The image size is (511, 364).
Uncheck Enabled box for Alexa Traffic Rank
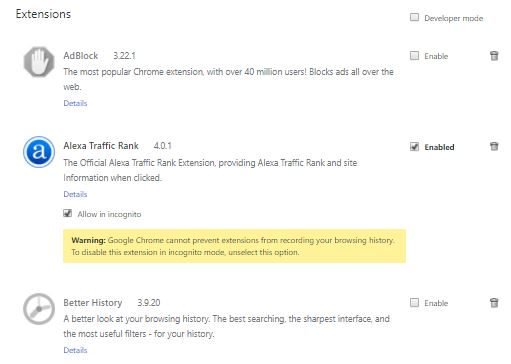(414, 146)
